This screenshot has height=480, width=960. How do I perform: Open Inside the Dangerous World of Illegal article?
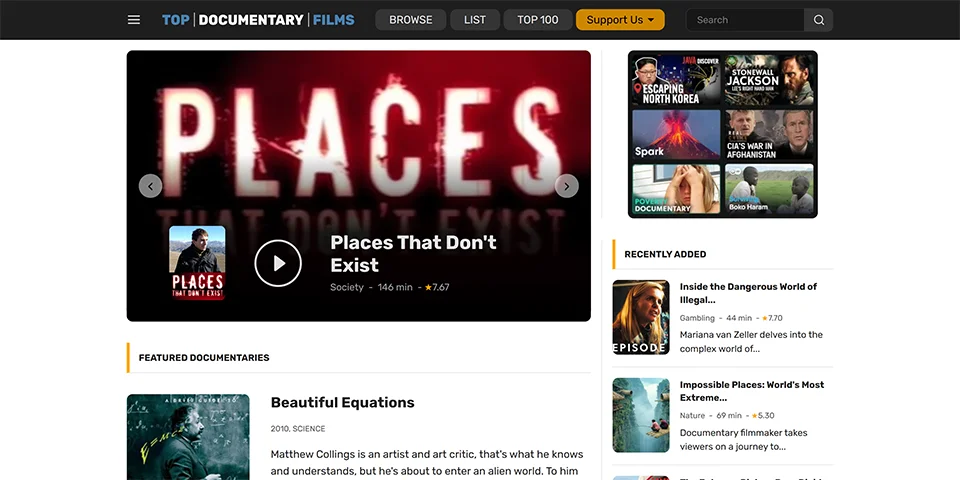click(x=748, y=293)
